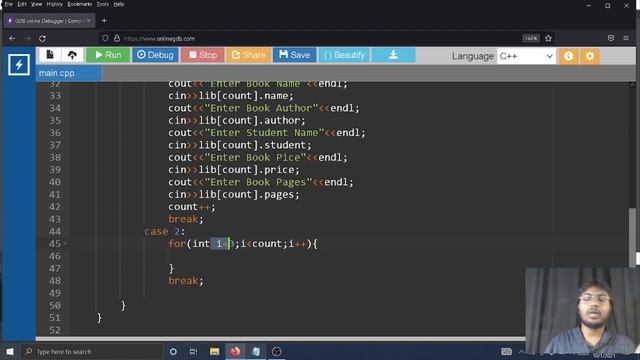Screen dimensions: 640x360
Task: Open OBS Studio from taskbar
Action: 276,351
